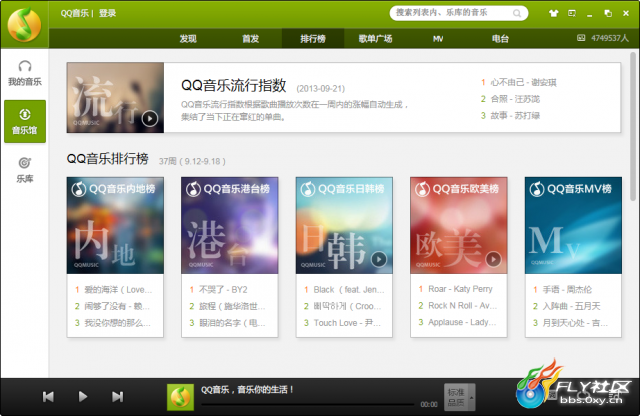Start playback with the play button
This screenshot has height=416, width=640.
click(x=83, y=396)
